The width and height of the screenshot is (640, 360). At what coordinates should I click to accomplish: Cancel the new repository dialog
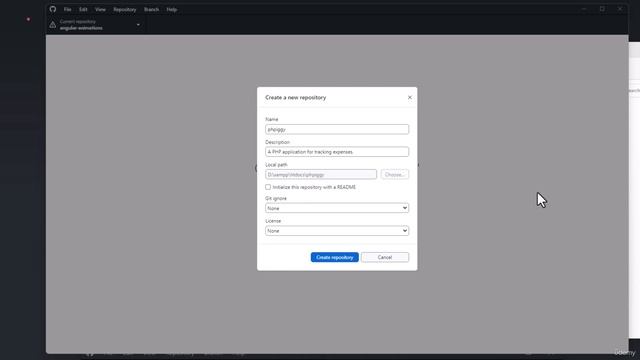pos(385,257)
